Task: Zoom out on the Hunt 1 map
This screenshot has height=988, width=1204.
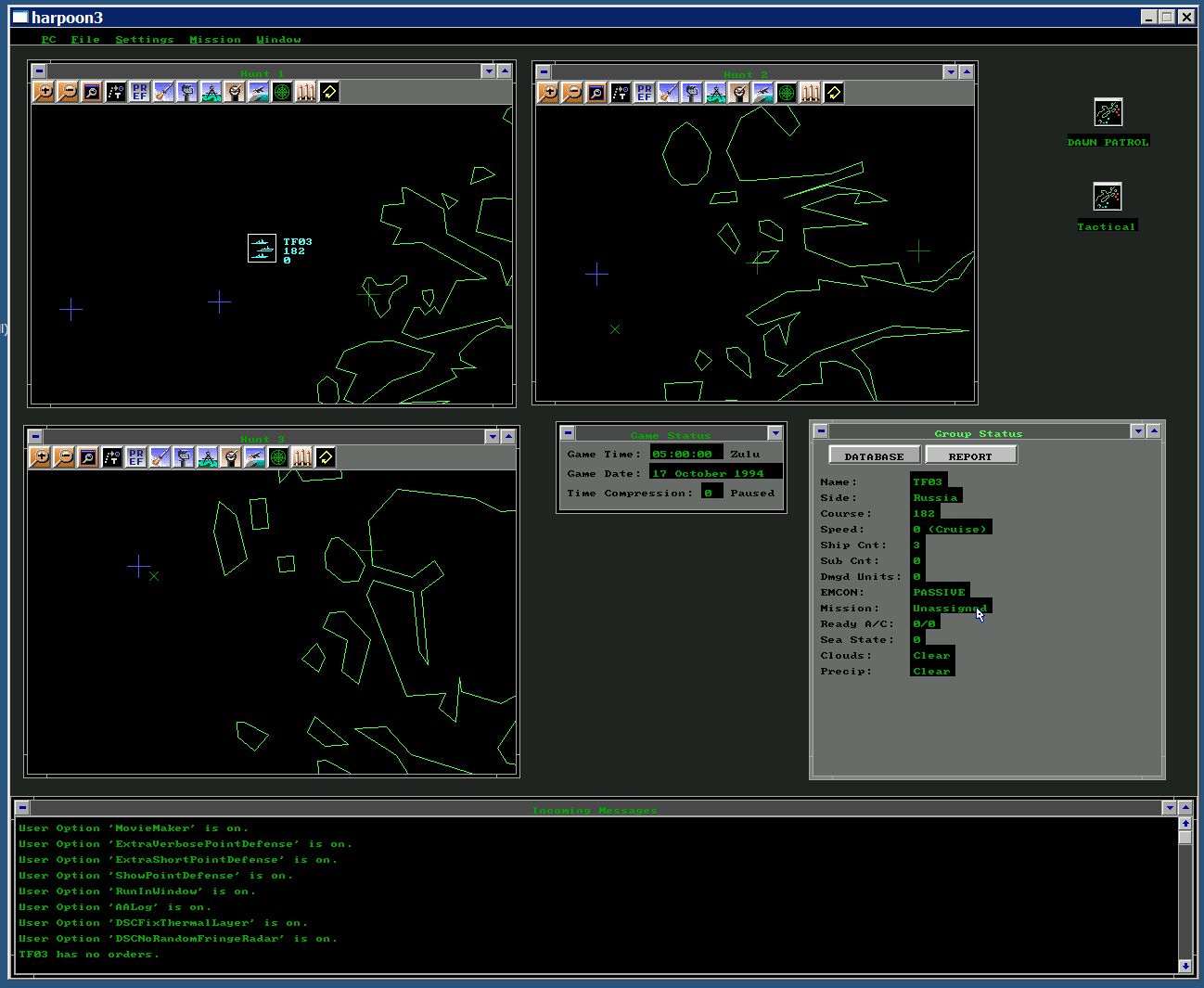Action: [68, 92]
